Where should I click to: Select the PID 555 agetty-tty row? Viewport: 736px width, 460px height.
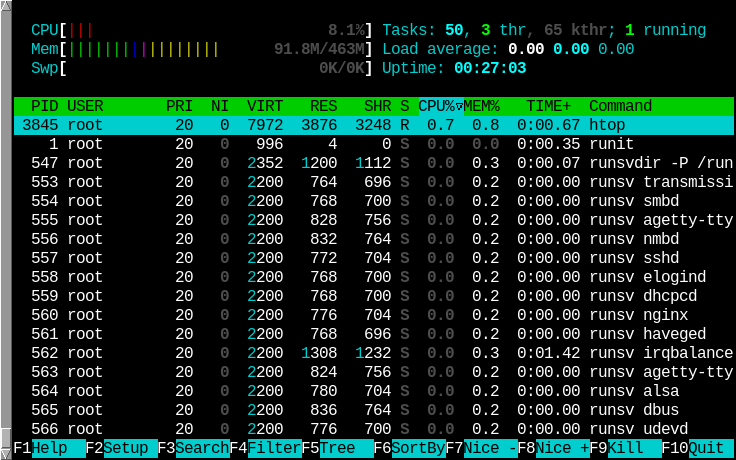pos(374,220)
